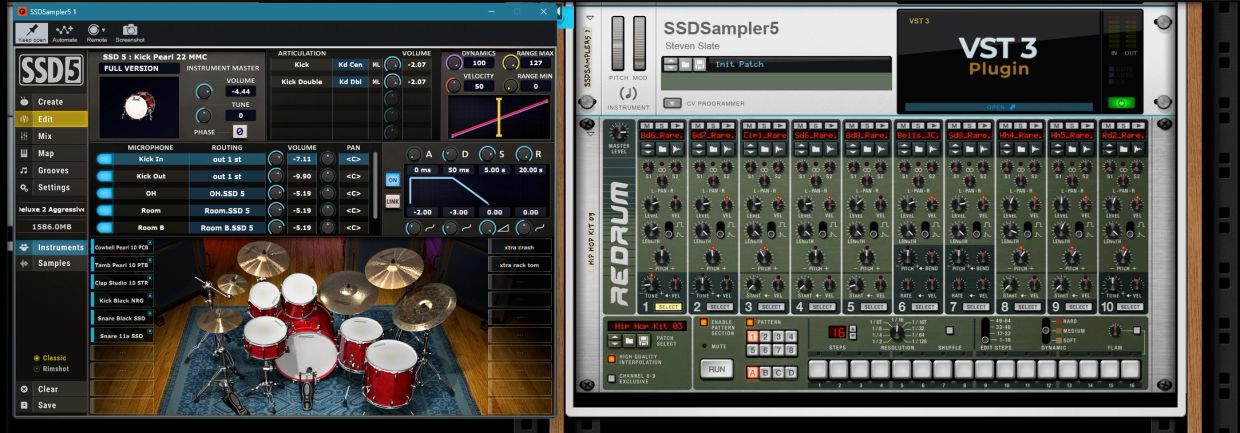1240x433 pixels.
Task: Click the Tune value field
Action: 240,115
